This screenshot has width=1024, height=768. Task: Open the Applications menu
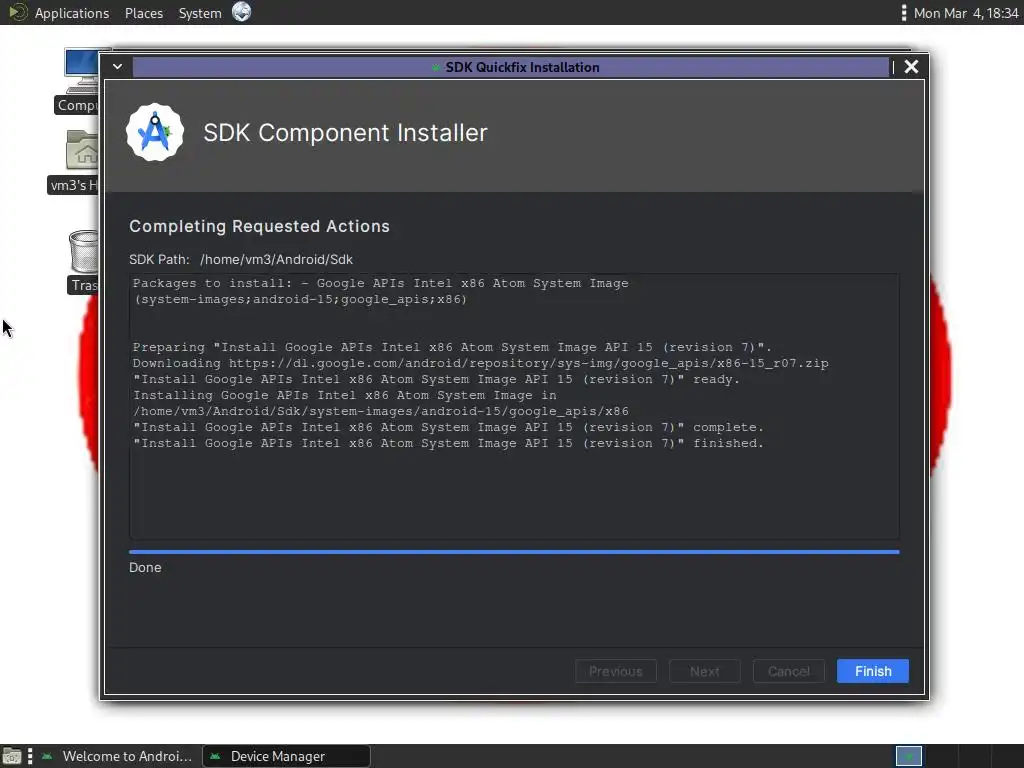tap(72, 13)
